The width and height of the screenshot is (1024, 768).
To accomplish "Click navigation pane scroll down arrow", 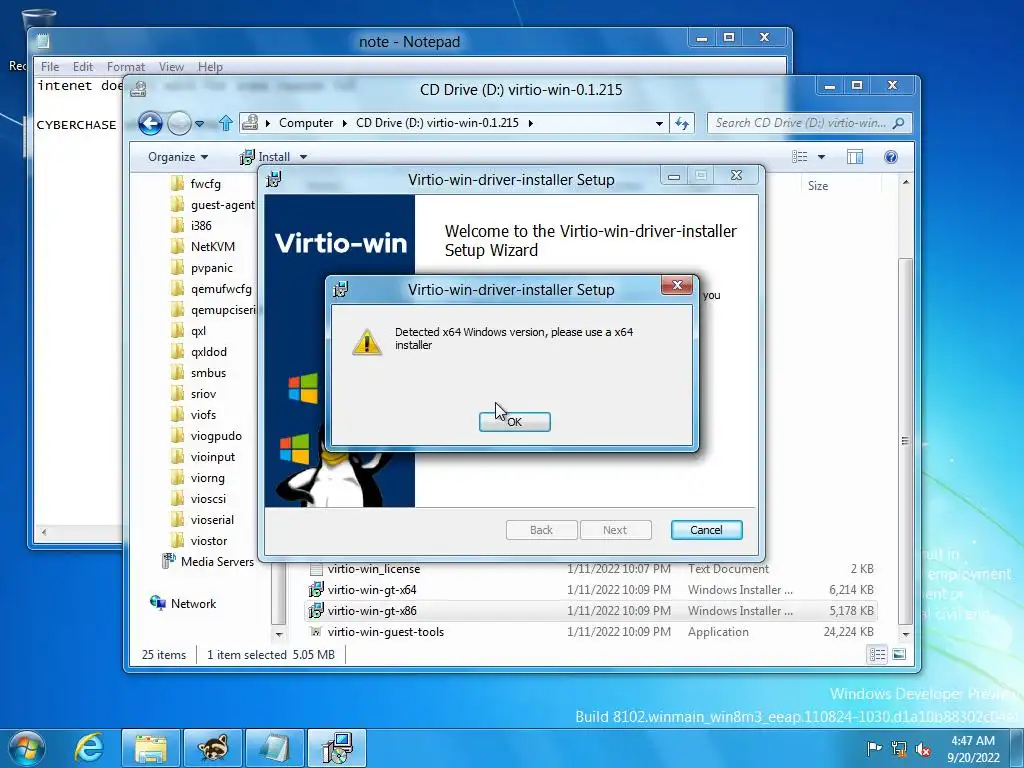I will click(x=279, y=634).
